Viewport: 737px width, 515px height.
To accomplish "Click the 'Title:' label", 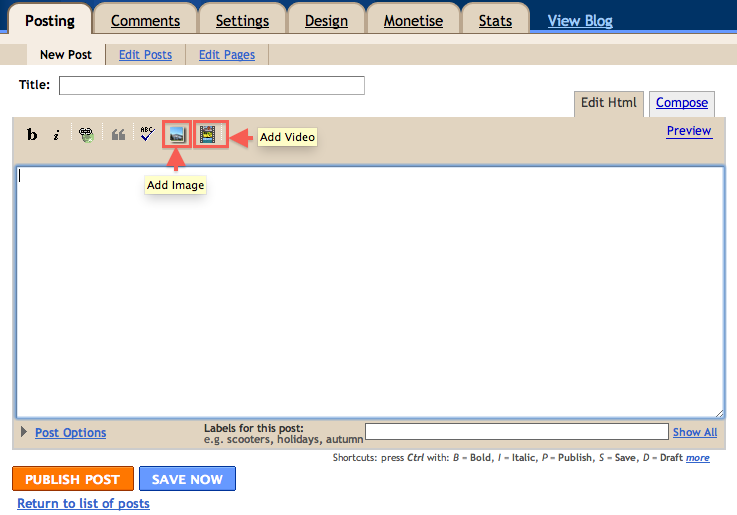I will (x=34, y=85).
